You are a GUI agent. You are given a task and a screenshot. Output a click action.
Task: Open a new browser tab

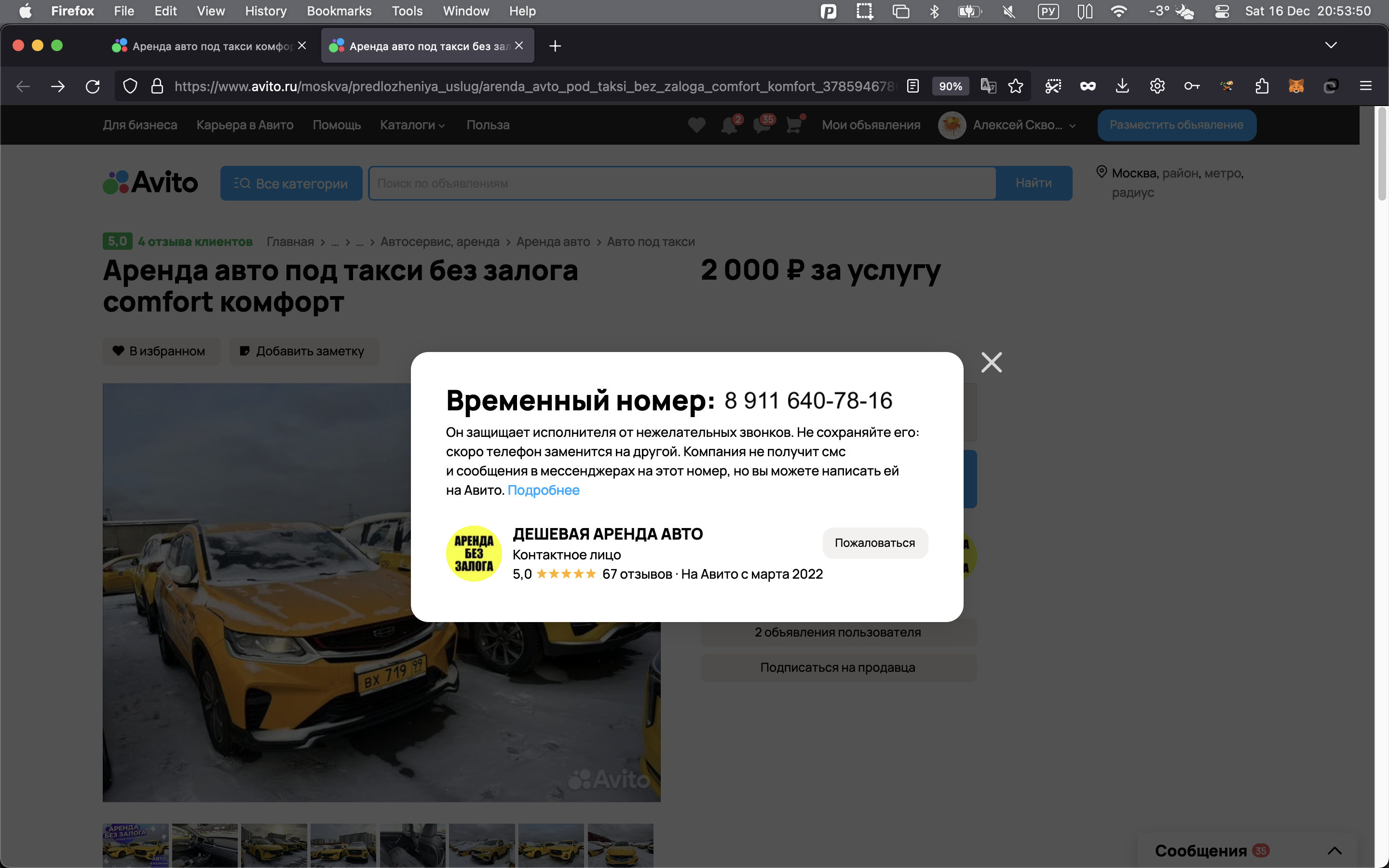(555, 46)
